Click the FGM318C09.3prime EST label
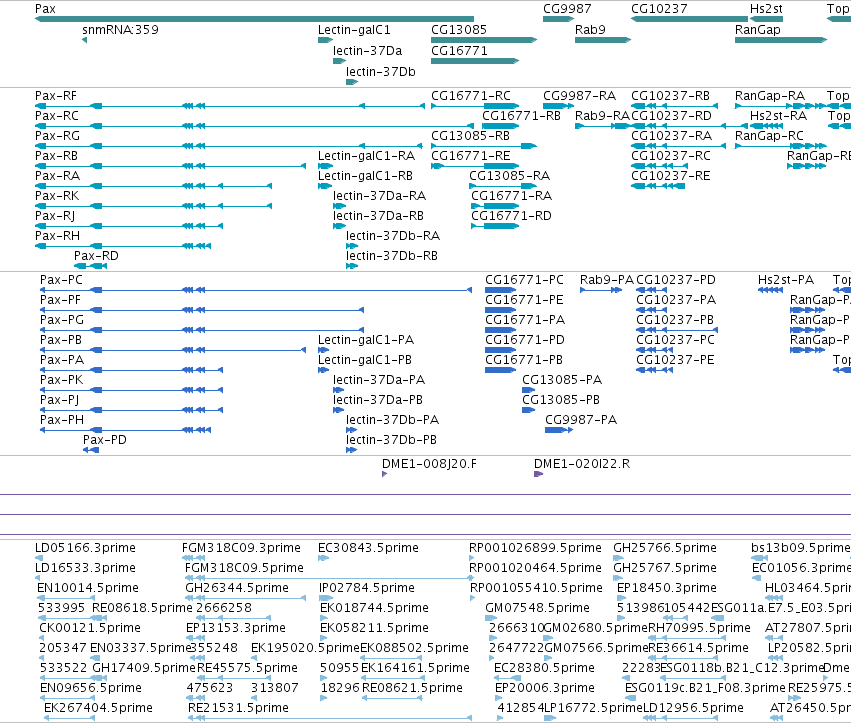The height and width of the screenshot is (723, 851). coord(242,548)
